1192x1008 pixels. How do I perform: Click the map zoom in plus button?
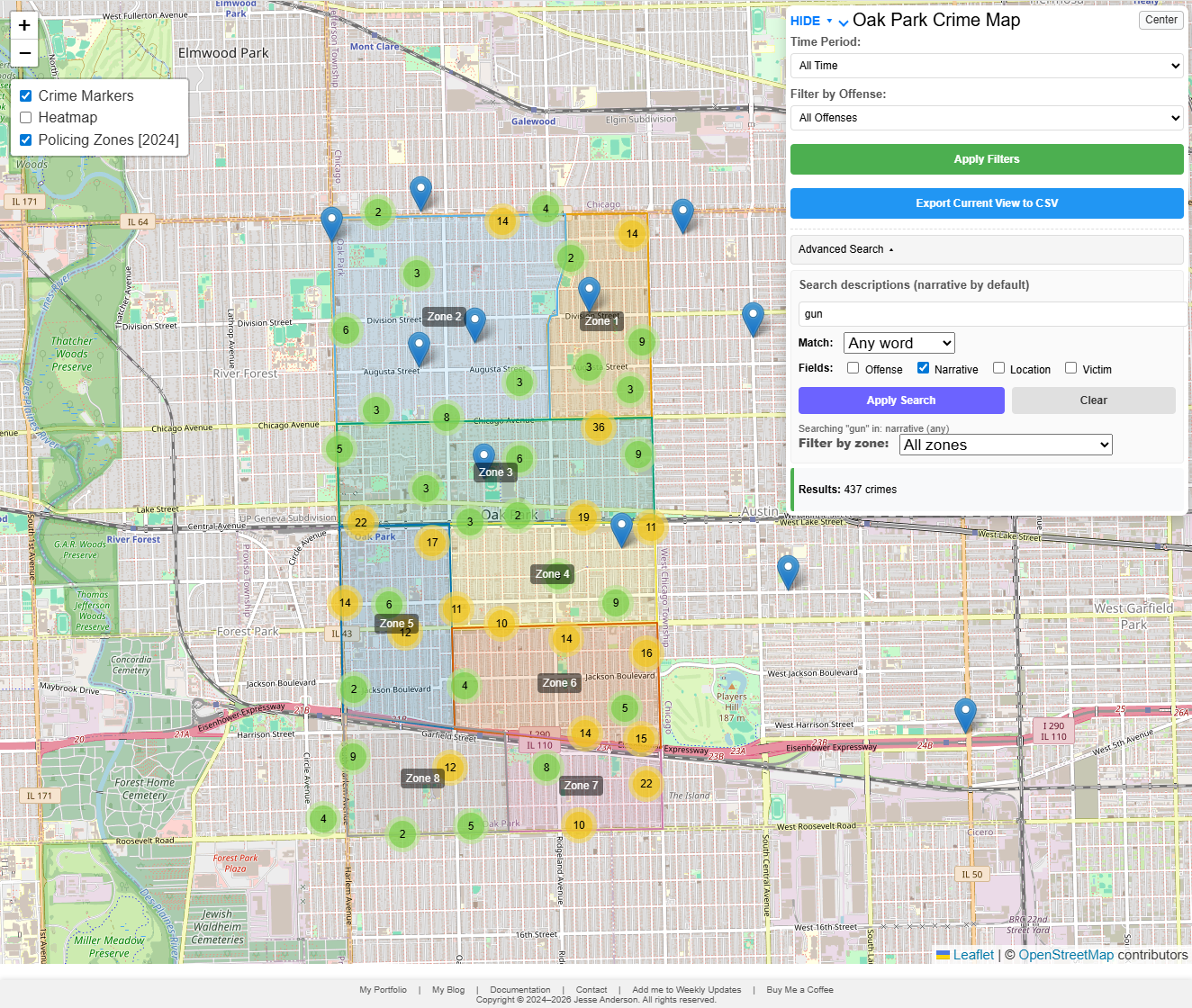[x=24, y=25]
